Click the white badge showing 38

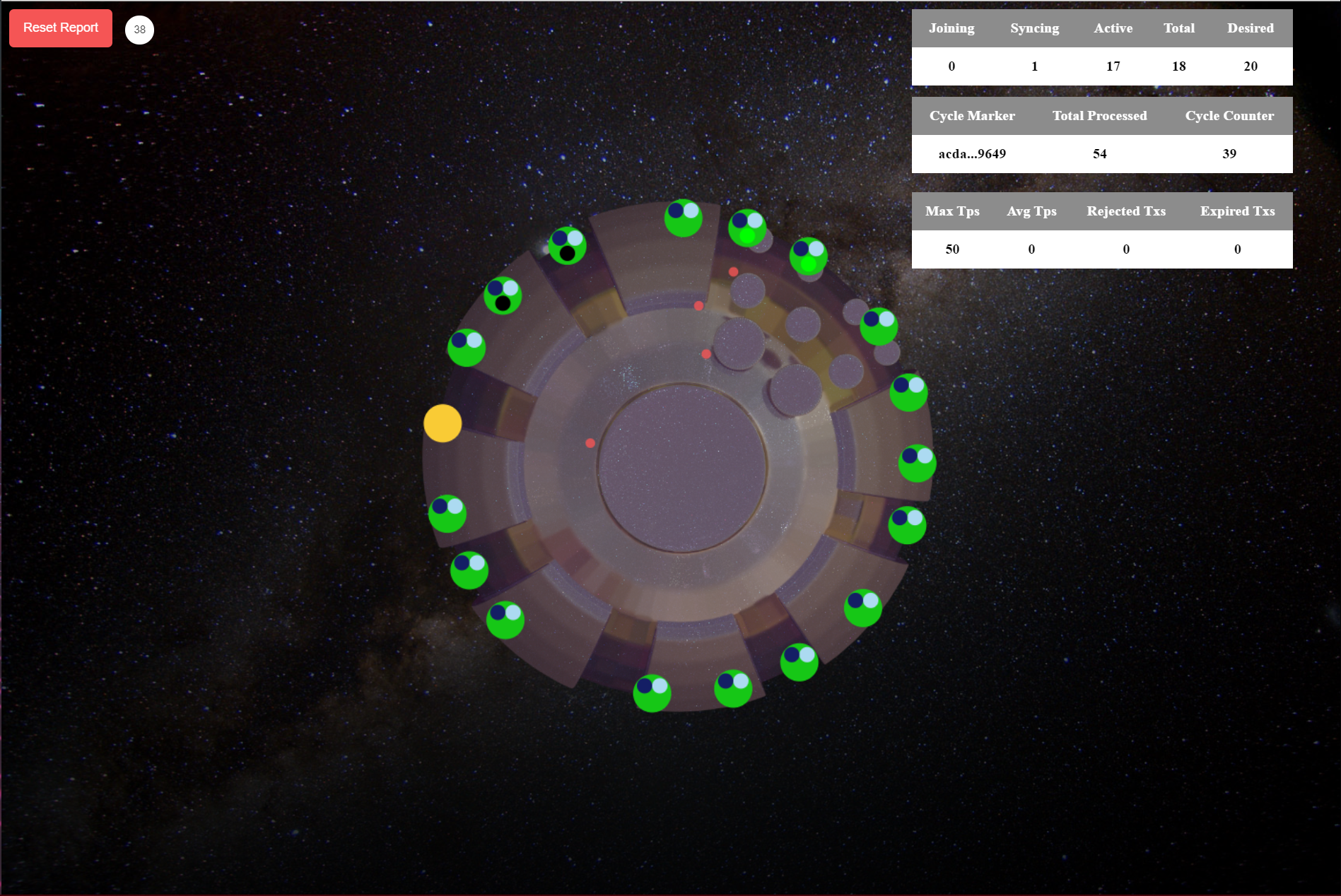tap(139, 30)
